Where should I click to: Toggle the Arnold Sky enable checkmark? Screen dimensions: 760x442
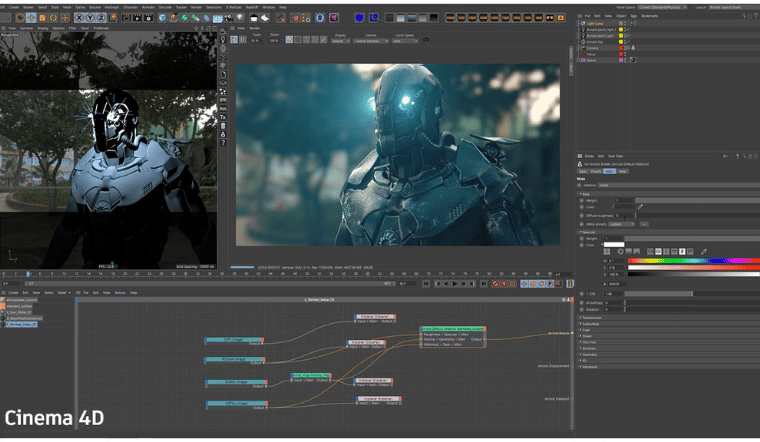(628, 42)
